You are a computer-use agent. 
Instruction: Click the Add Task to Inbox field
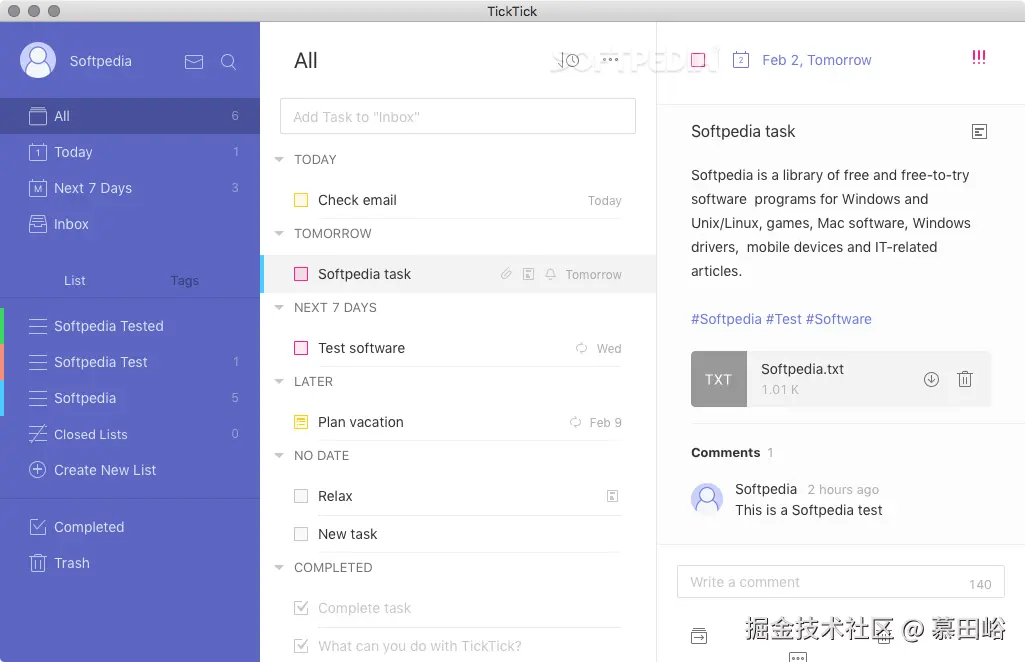pyautogui.click(x=458, y=116)
